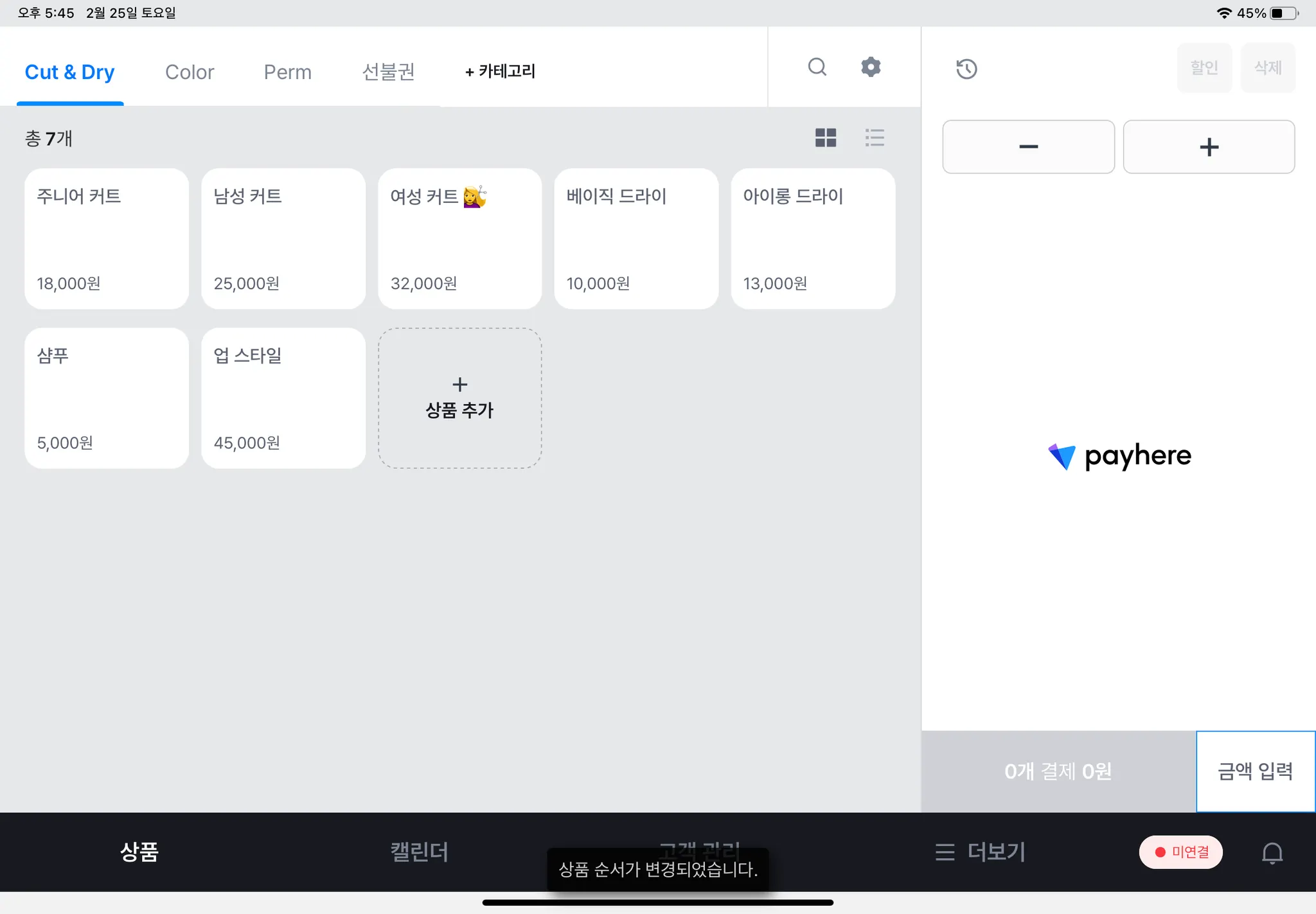
Task: Add a new category with + 카테고리
Action: click(x=500, y=71)
